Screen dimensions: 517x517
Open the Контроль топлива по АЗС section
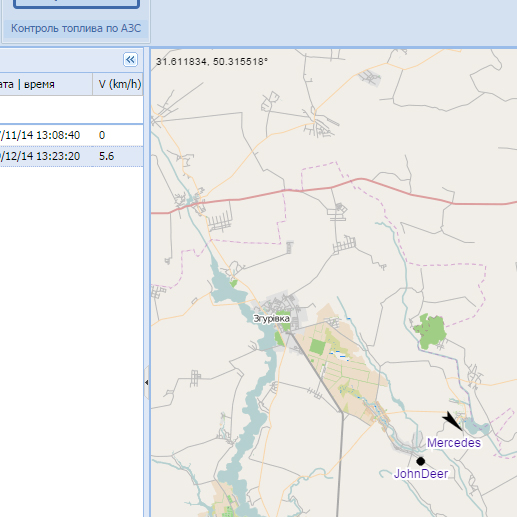76,28
